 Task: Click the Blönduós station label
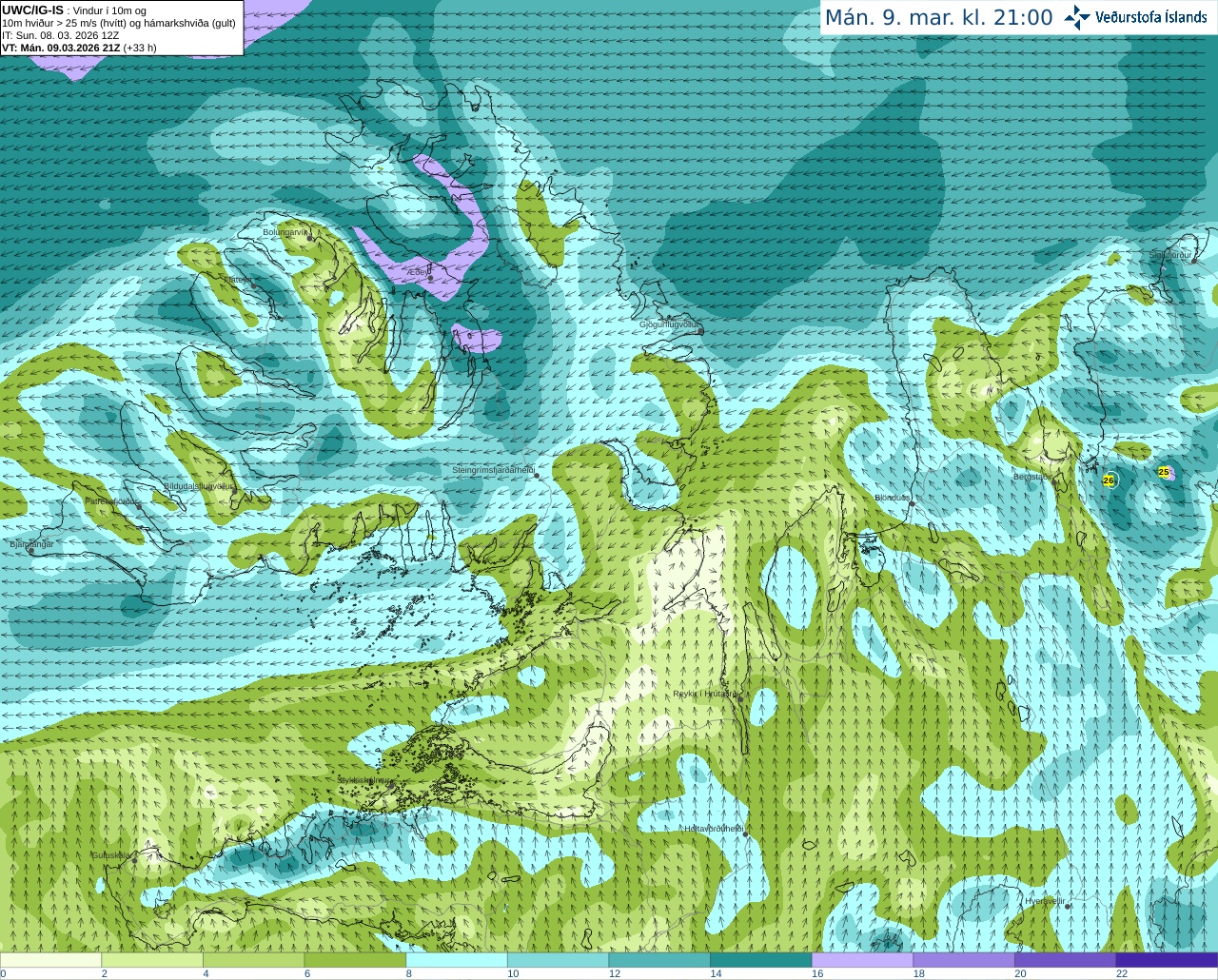893,498
